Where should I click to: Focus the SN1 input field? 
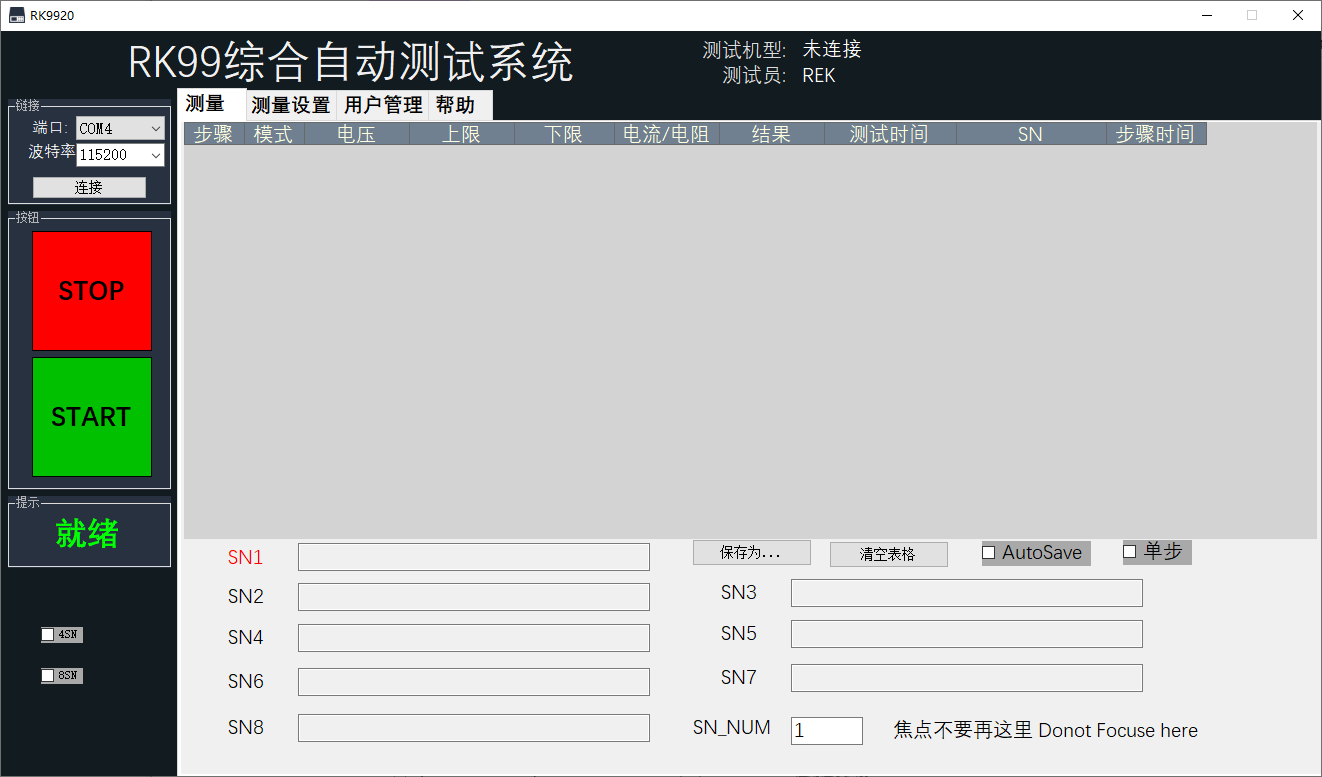(473, 557)
